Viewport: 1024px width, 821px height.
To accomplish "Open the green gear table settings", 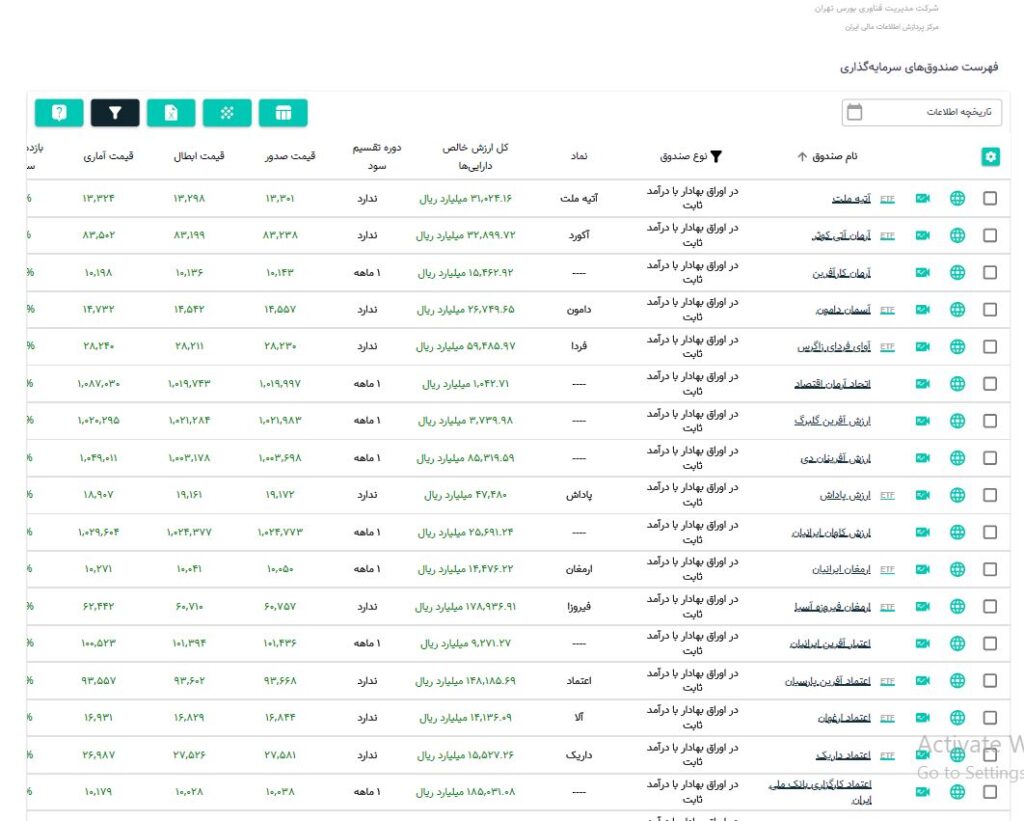I will click(990, 157).
